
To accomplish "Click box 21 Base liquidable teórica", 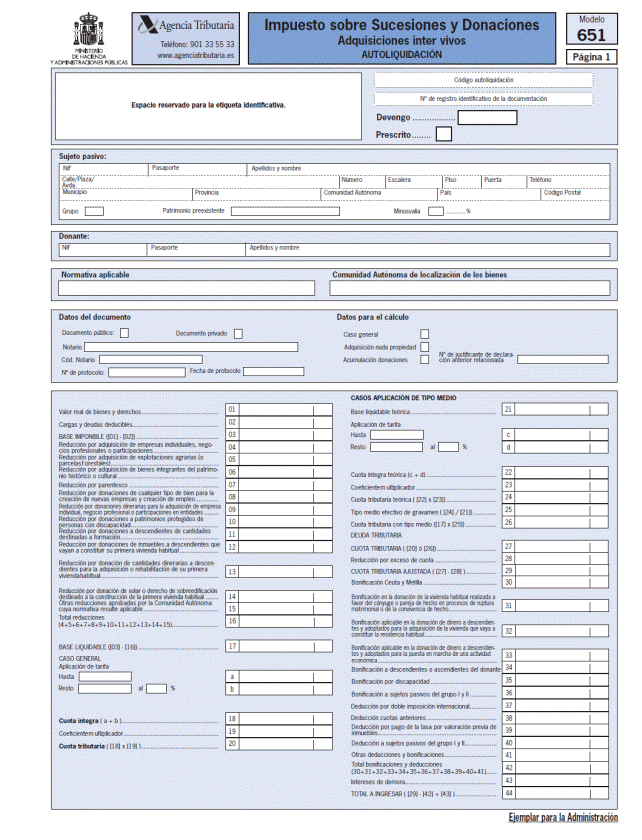I will point(562,410).
